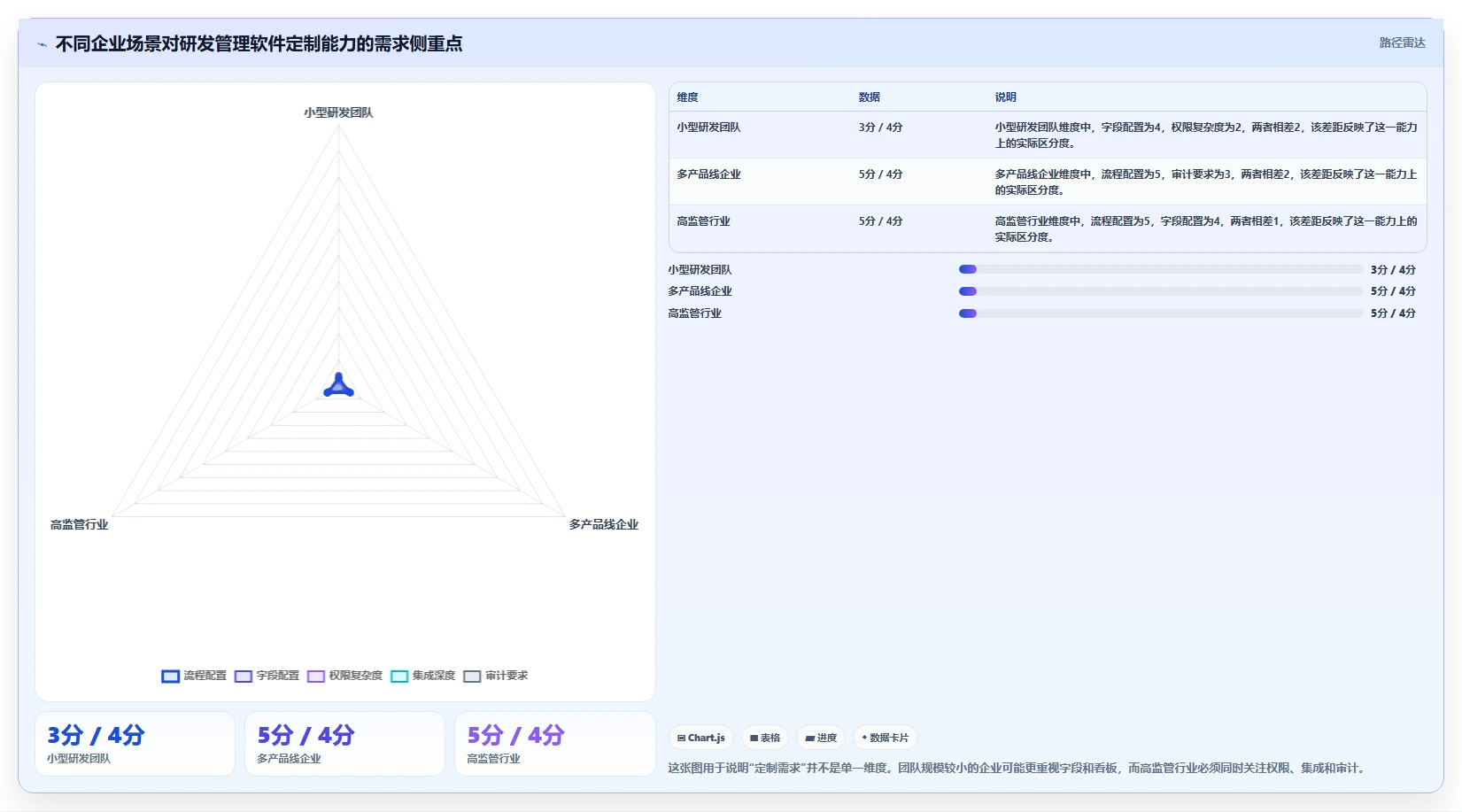Click the Chart.js tag chip
The image size is (1462, 812).
tap(700, 738)
